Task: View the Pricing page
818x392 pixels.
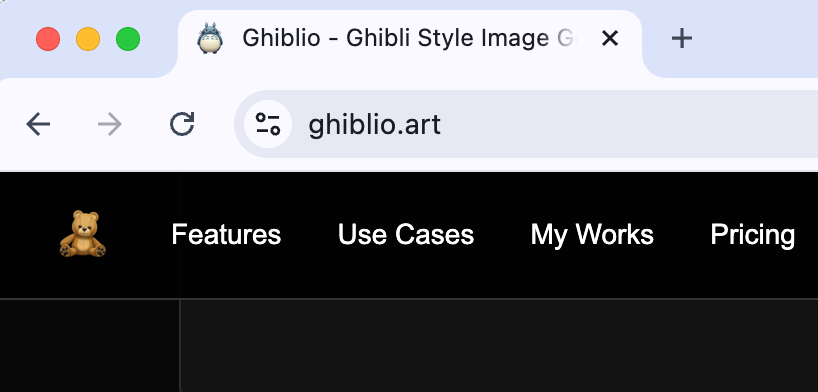Action: point(753,234)
